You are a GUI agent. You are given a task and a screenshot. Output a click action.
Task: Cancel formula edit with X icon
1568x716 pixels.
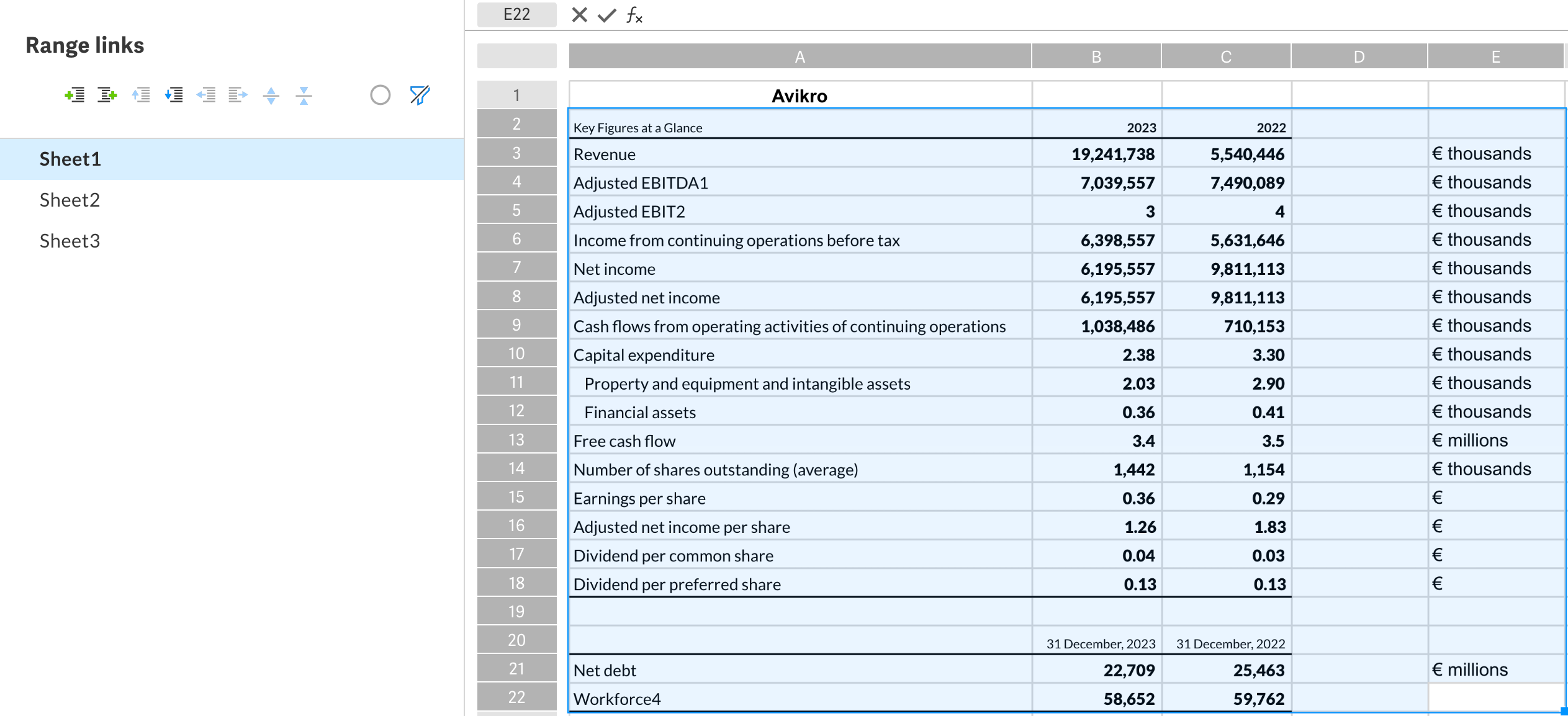point(579,14)
